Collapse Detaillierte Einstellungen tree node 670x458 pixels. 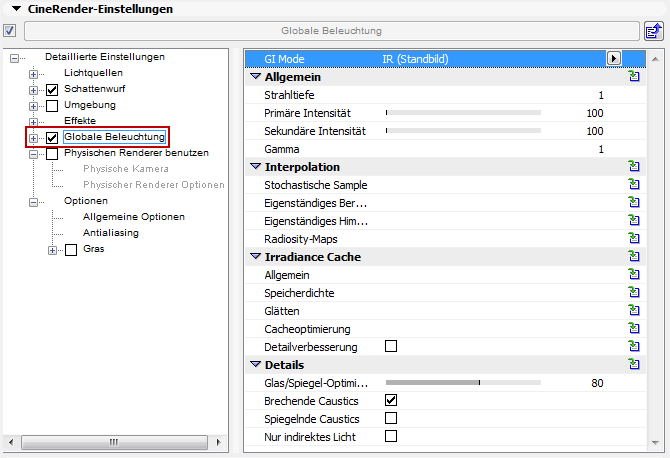[x=15, y=58]
